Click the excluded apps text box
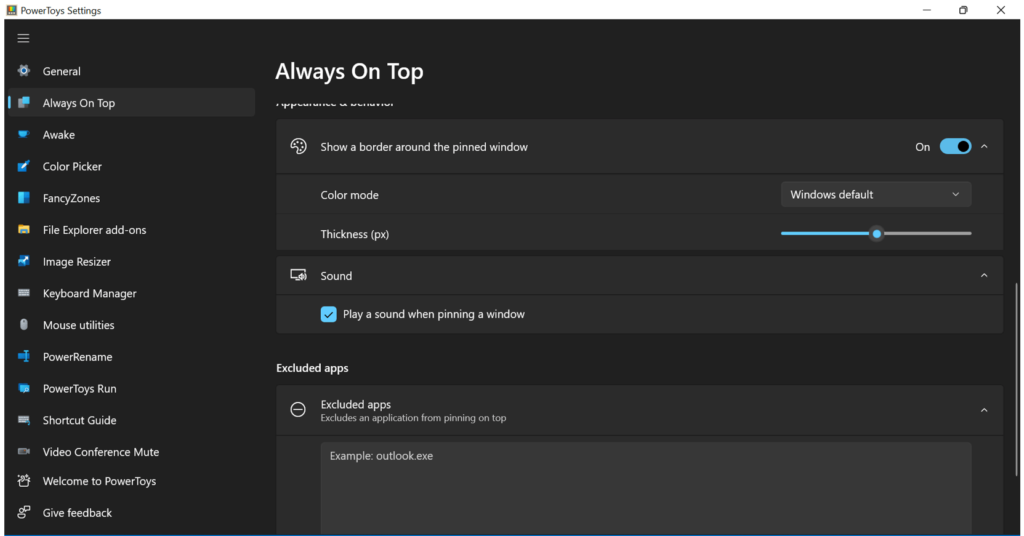This screenshot has height=536, width=1024. pyautogui.click(x=646, y=489)
